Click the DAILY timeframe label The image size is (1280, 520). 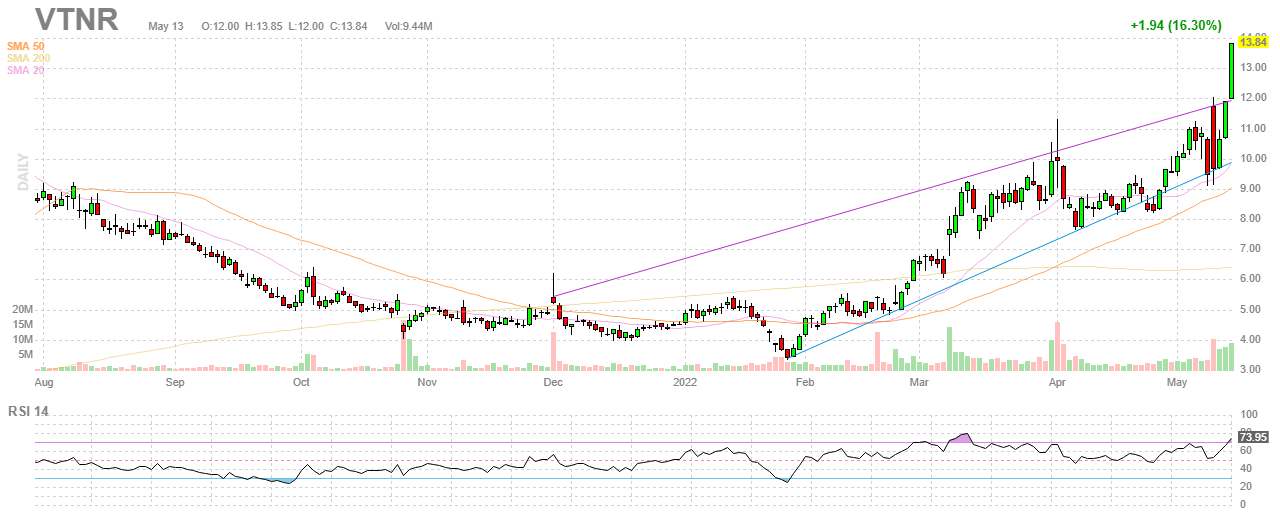click(20, 173)
